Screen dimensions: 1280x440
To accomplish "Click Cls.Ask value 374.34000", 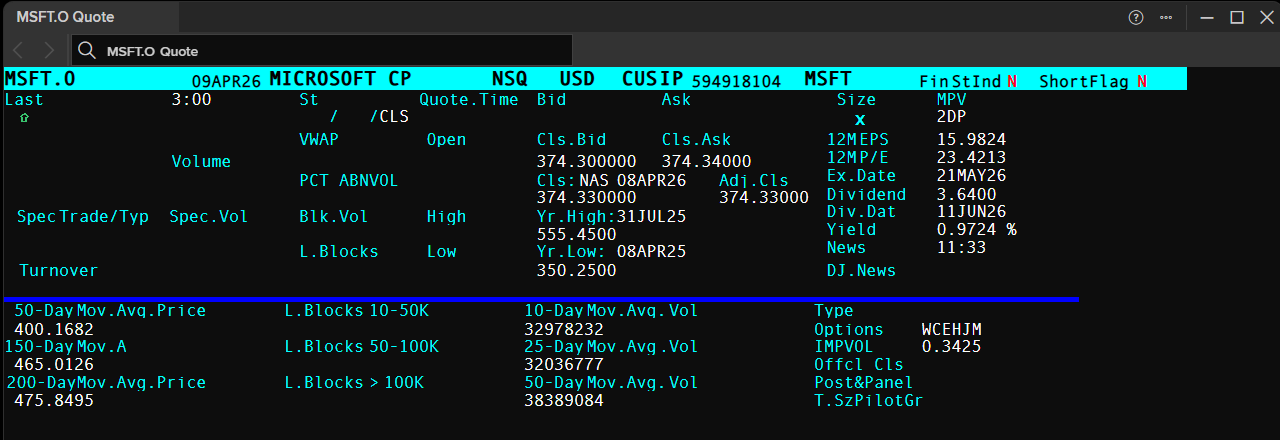I will pyautogui.click(x=706, y=162).
